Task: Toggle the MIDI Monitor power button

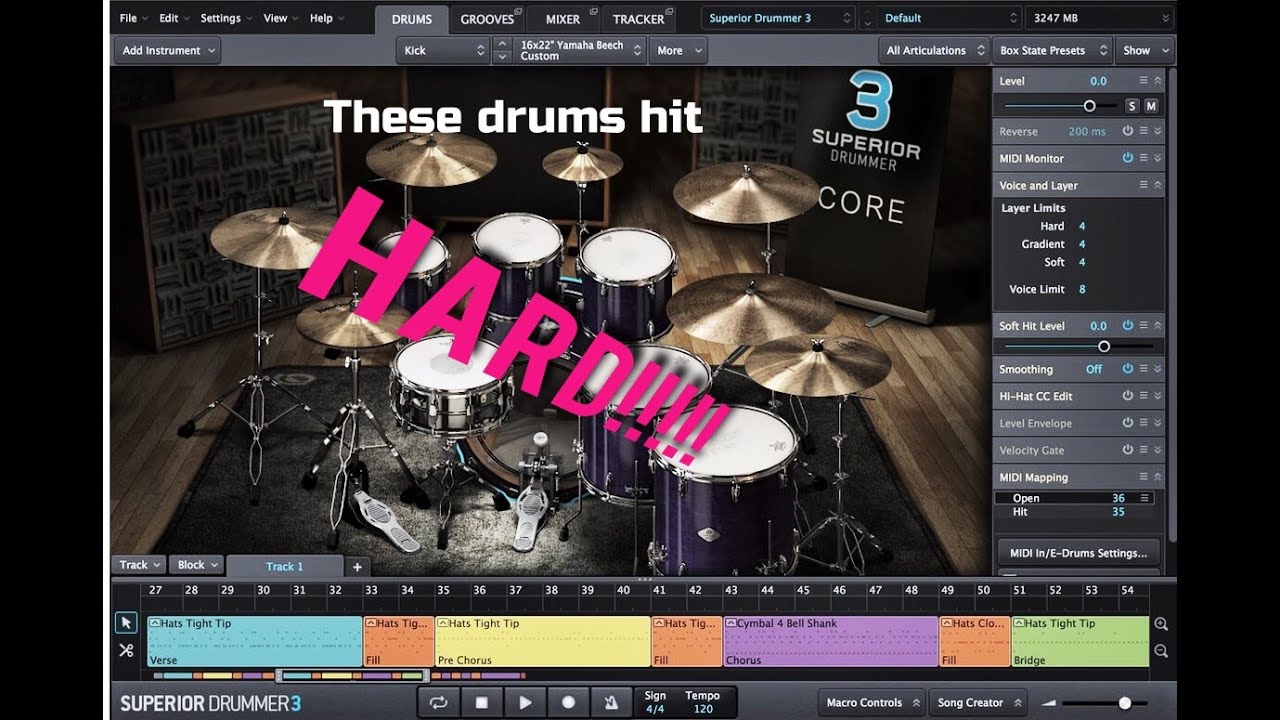Action: tap(1128, 158)
